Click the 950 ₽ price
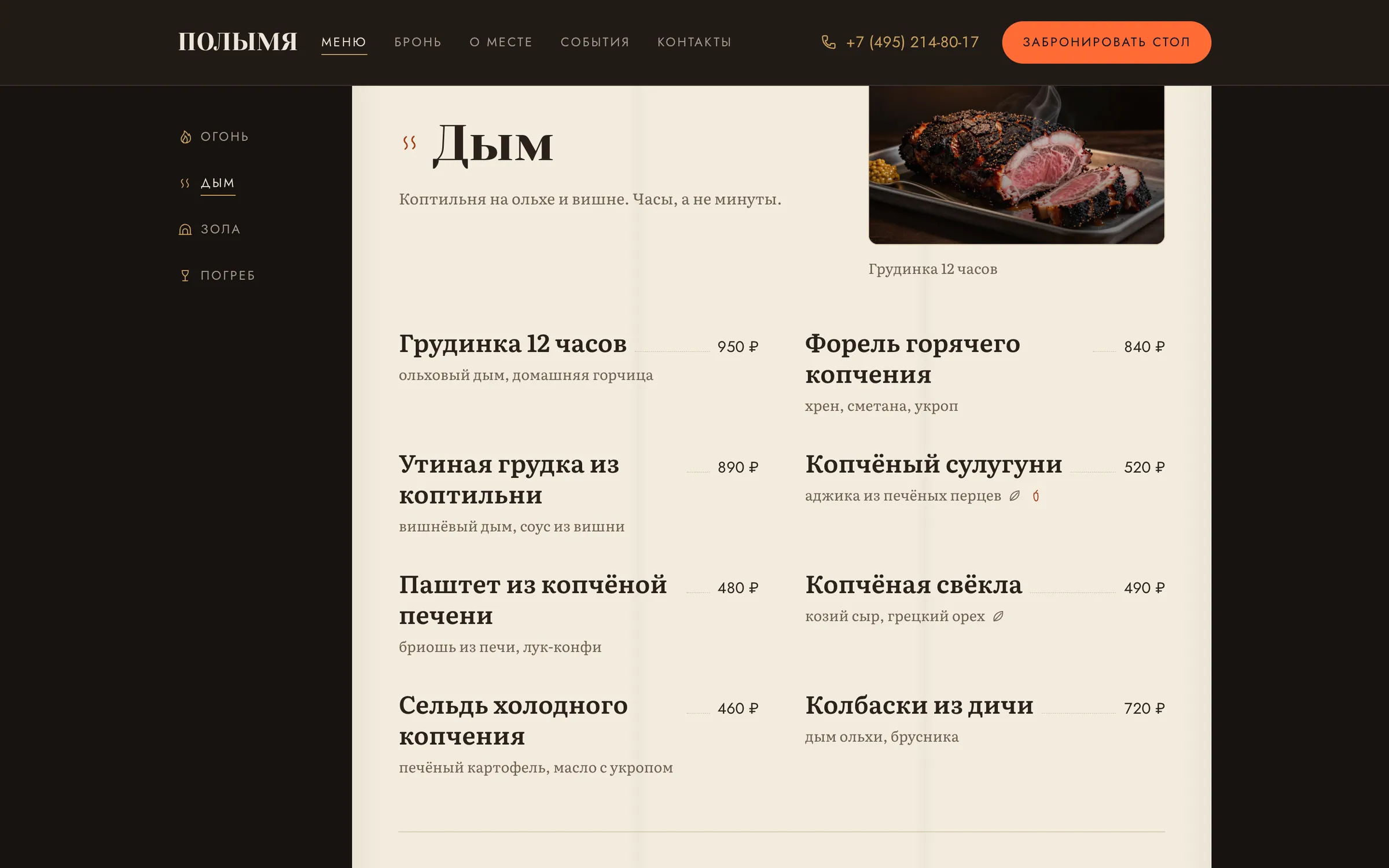 tap(738, 347)
